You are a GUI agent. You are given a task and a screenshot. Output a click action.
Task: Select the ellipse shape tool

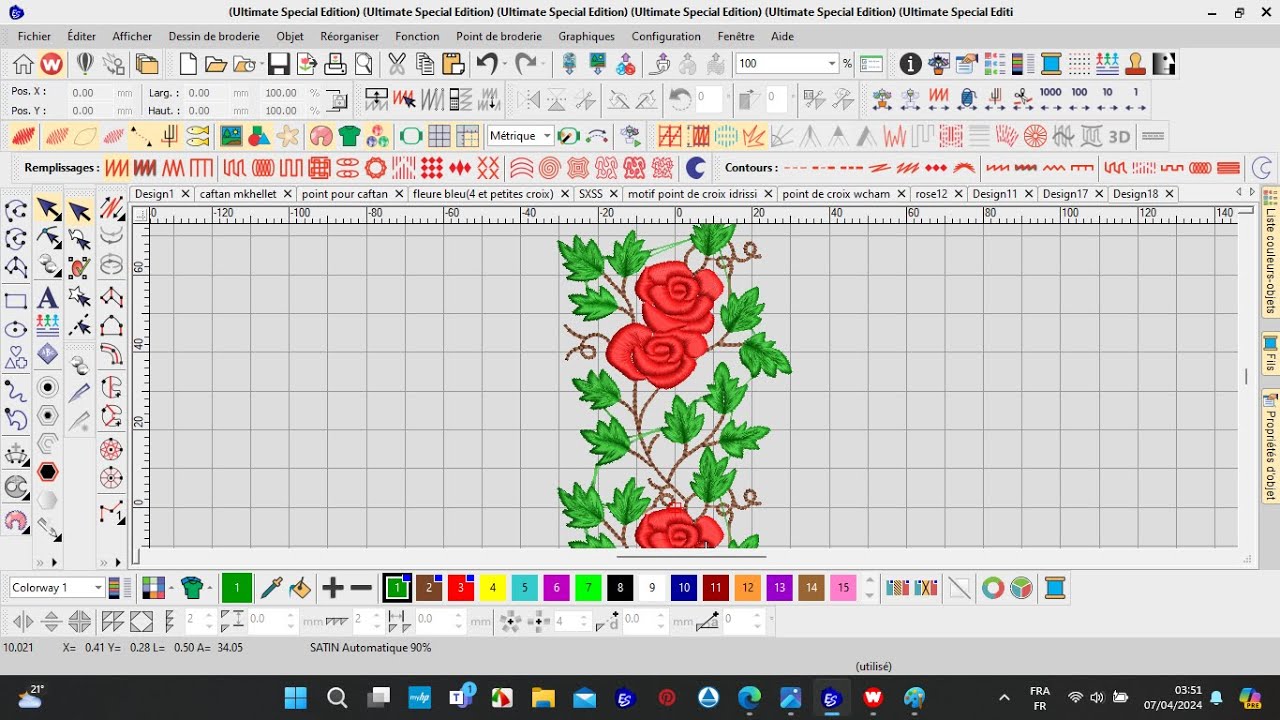point(15,329)
